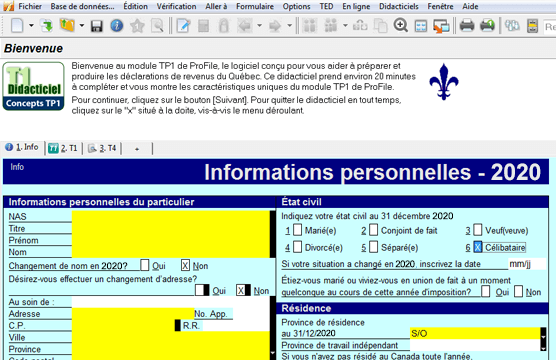This screenshot has height=360, width=556.
Task: Click the grey star toolbar icon
Action: 137,26
